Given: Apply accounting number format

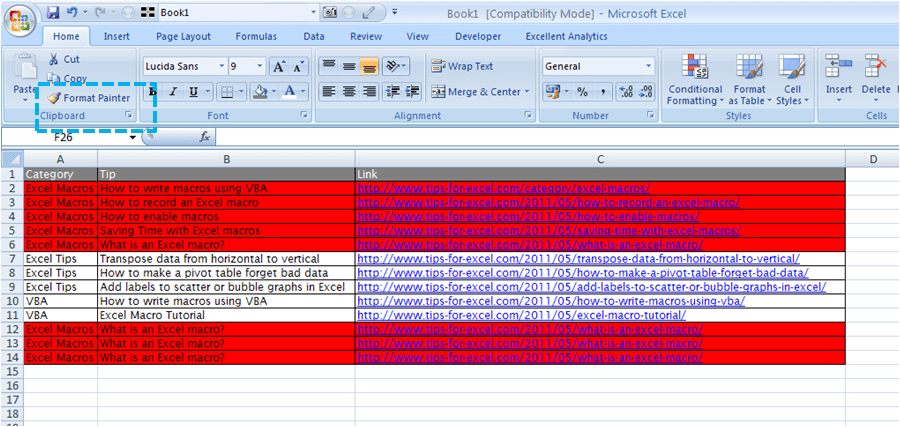Looking at the screenshot, I should pos(553,91).
